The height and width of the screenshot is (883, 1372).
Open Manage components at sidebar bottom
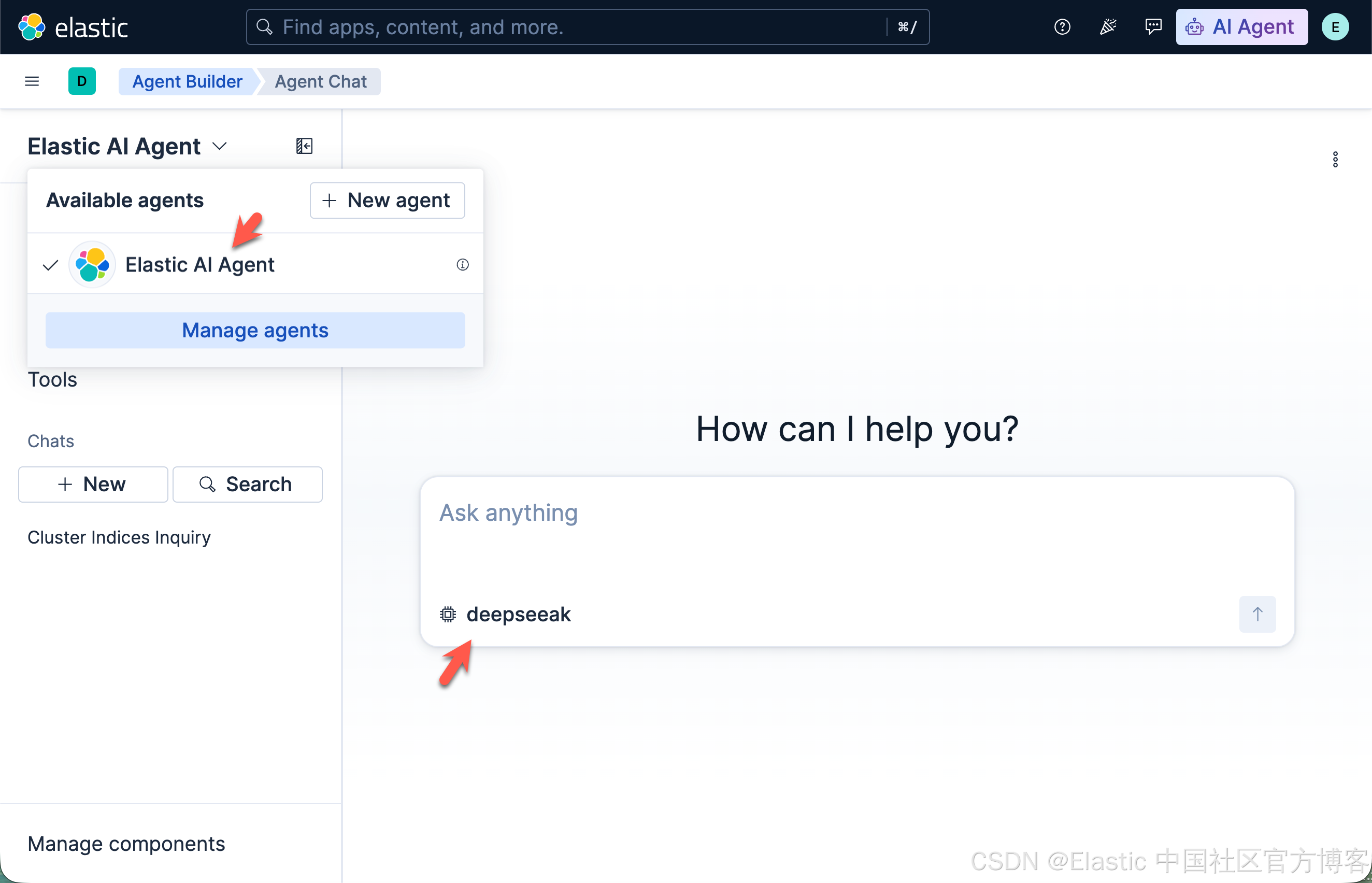[126, 844]
